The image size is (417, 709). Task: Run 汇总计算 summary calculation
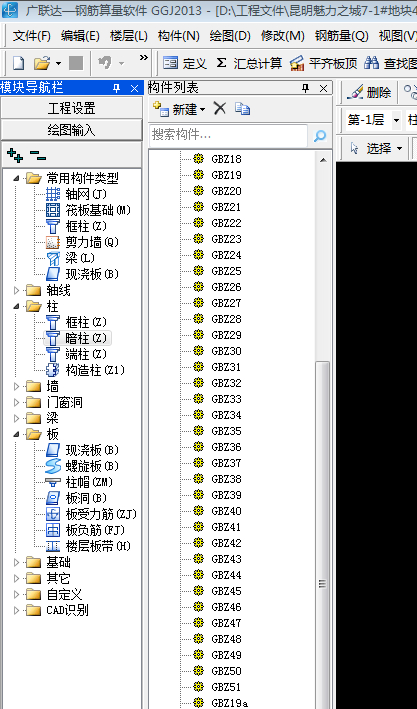249,63
